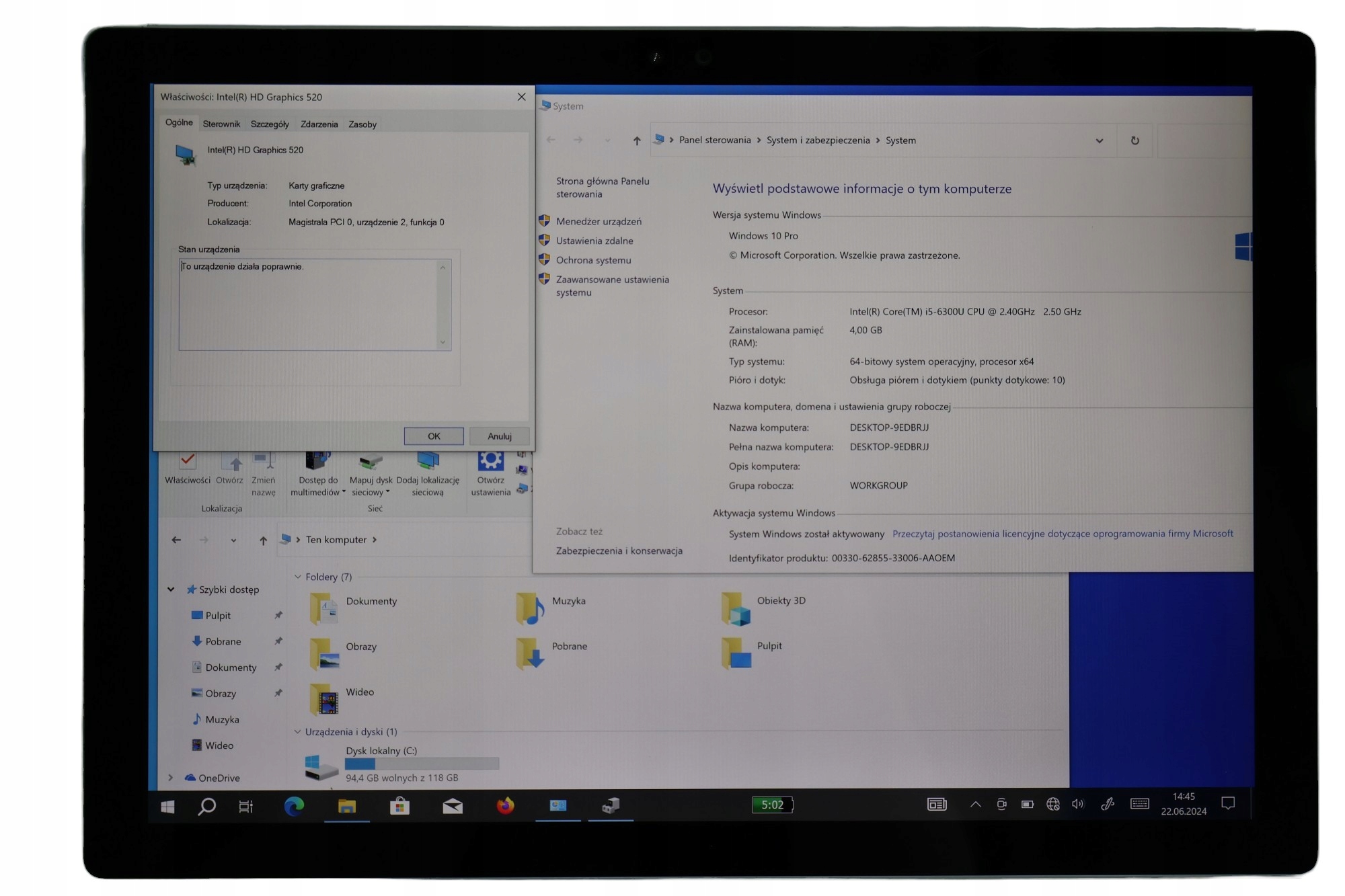Click the device status scrollbar down arrow

443,342
